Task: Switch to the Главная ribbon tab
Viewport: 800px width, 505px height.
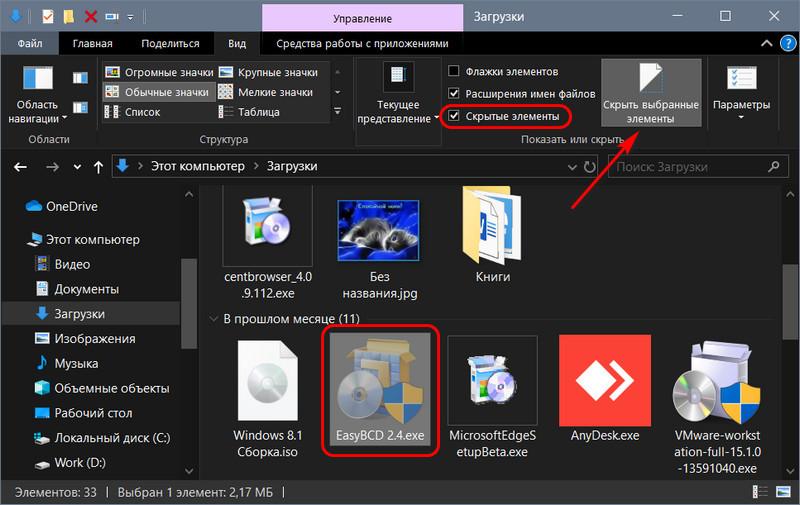Action: 92,43
